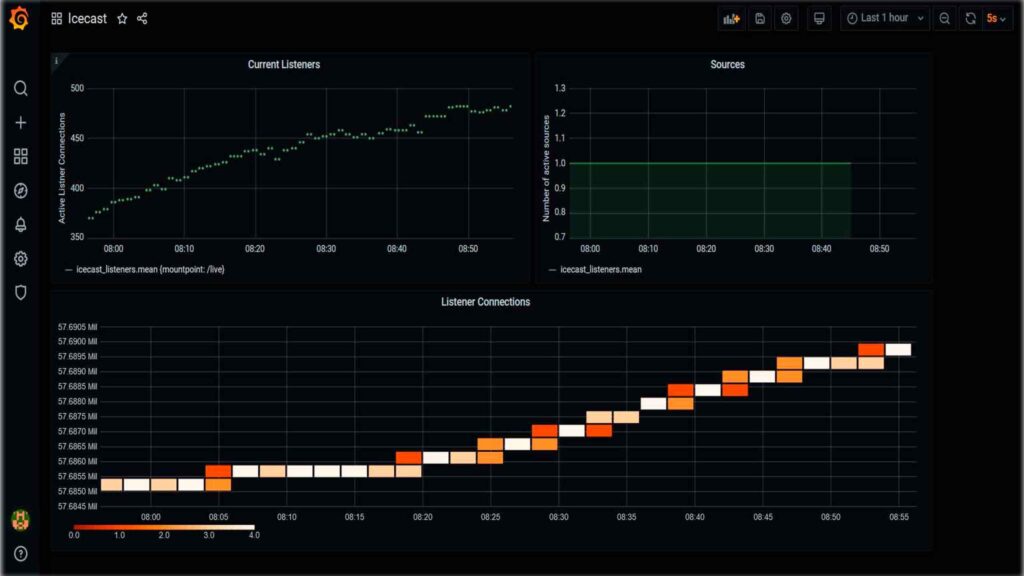The image size is (1024, 576).
Task: Zoom out the time range
Action: click(x=944, y=19)
